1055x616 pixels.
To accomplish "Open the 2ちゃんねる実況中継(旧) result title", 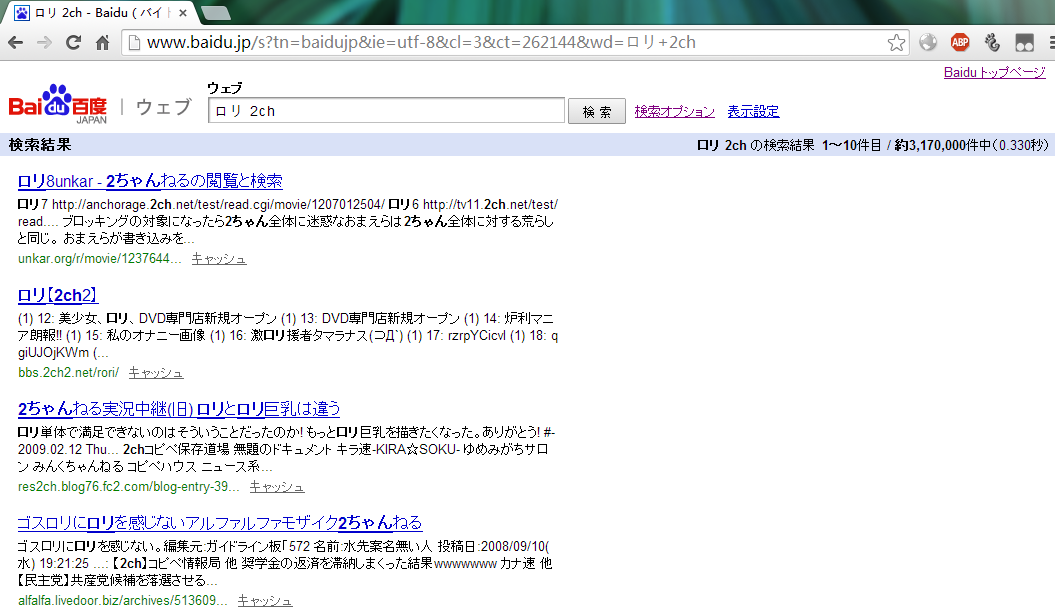I will (179, 409).
